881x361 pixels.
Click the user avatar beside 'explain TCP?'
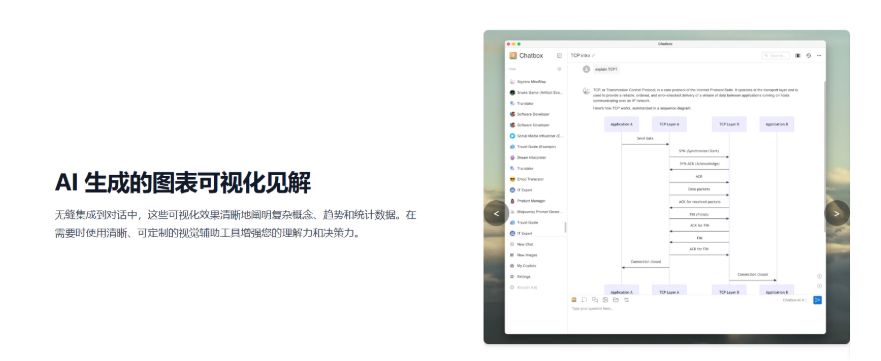[x=587, y=69]
